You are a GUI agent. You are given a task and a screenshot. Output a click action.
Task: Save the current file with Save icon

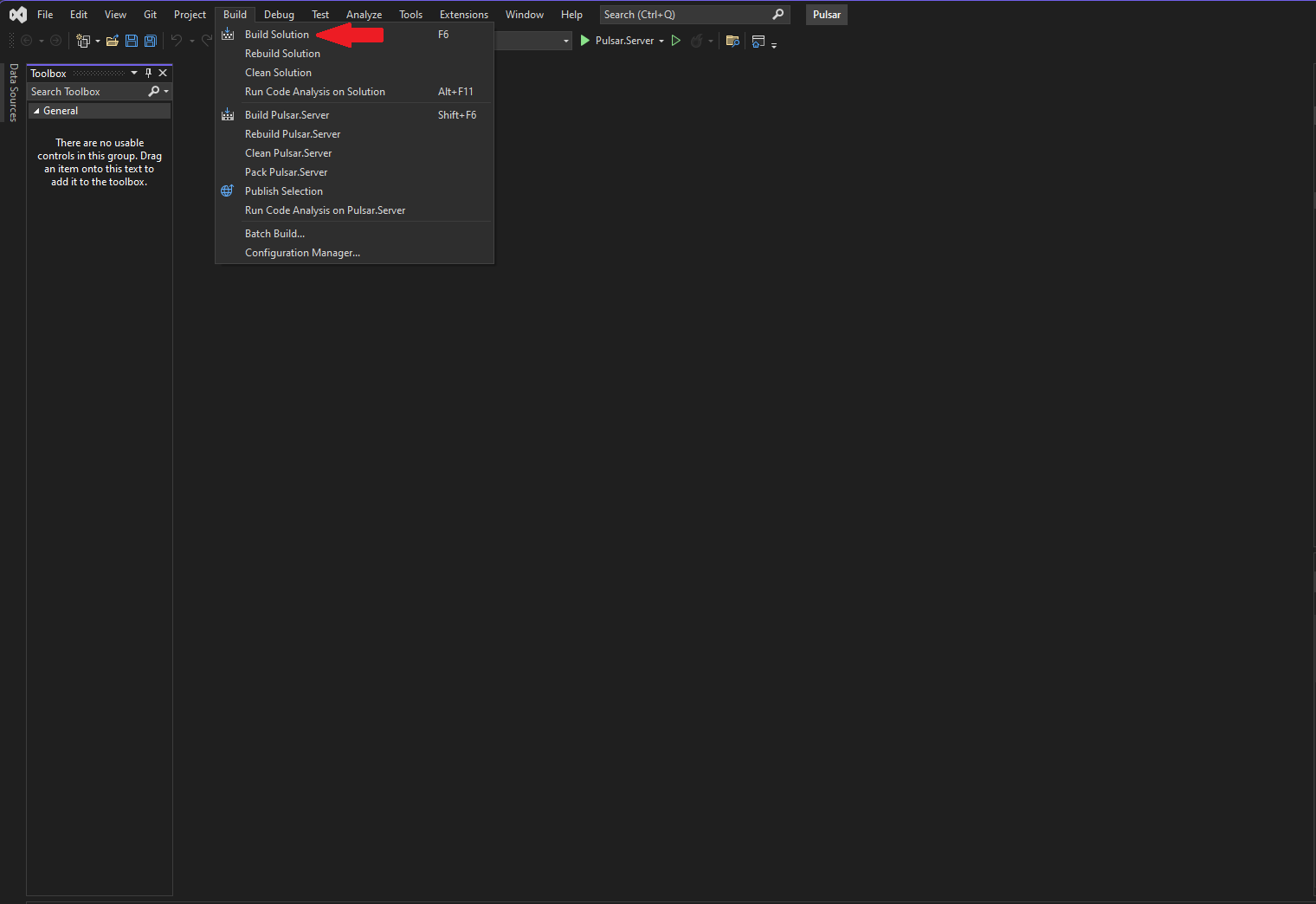pos(132,41)
